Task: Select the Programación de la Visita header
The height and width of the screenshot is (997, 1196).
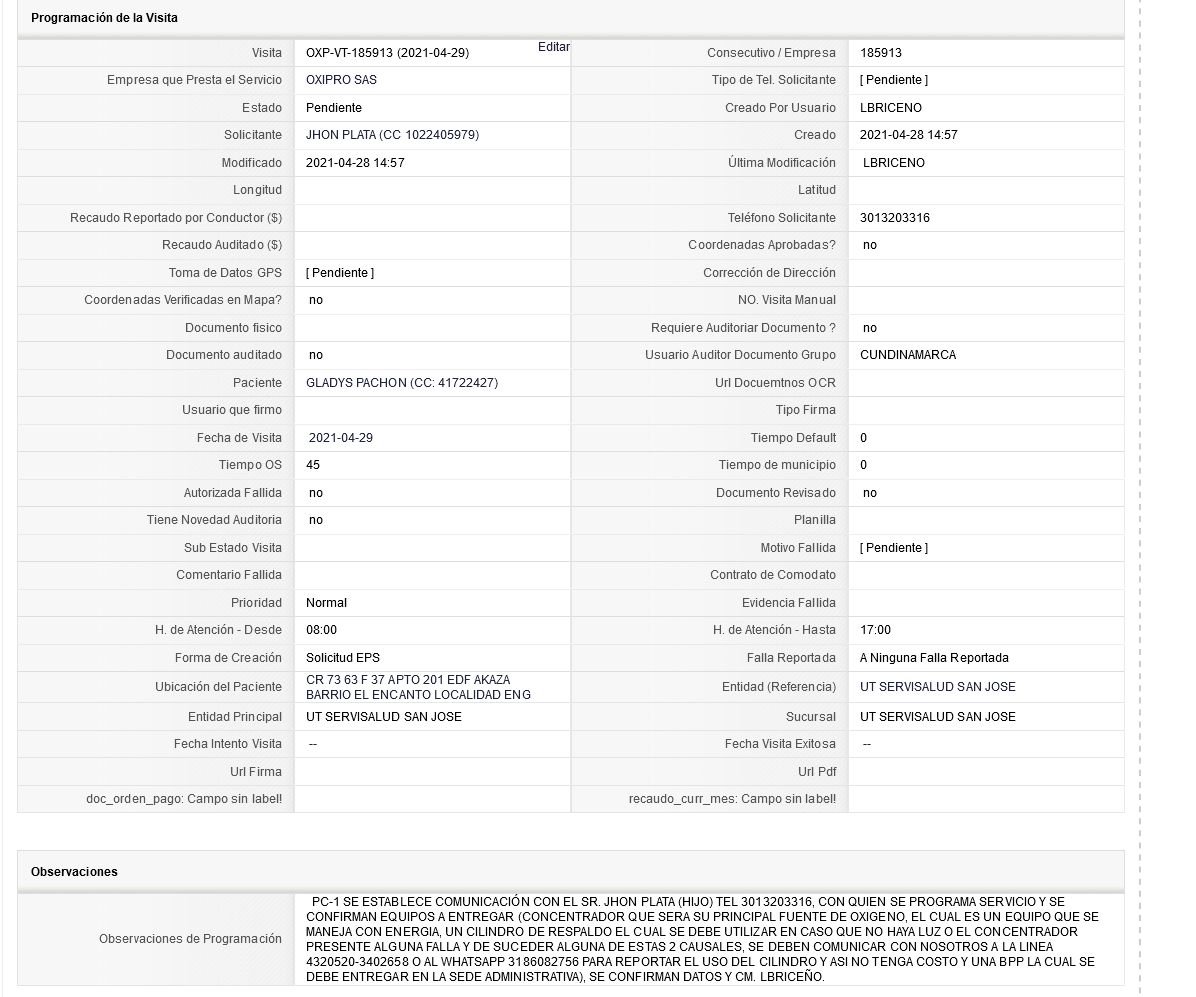Action: [x=104, y=18]
